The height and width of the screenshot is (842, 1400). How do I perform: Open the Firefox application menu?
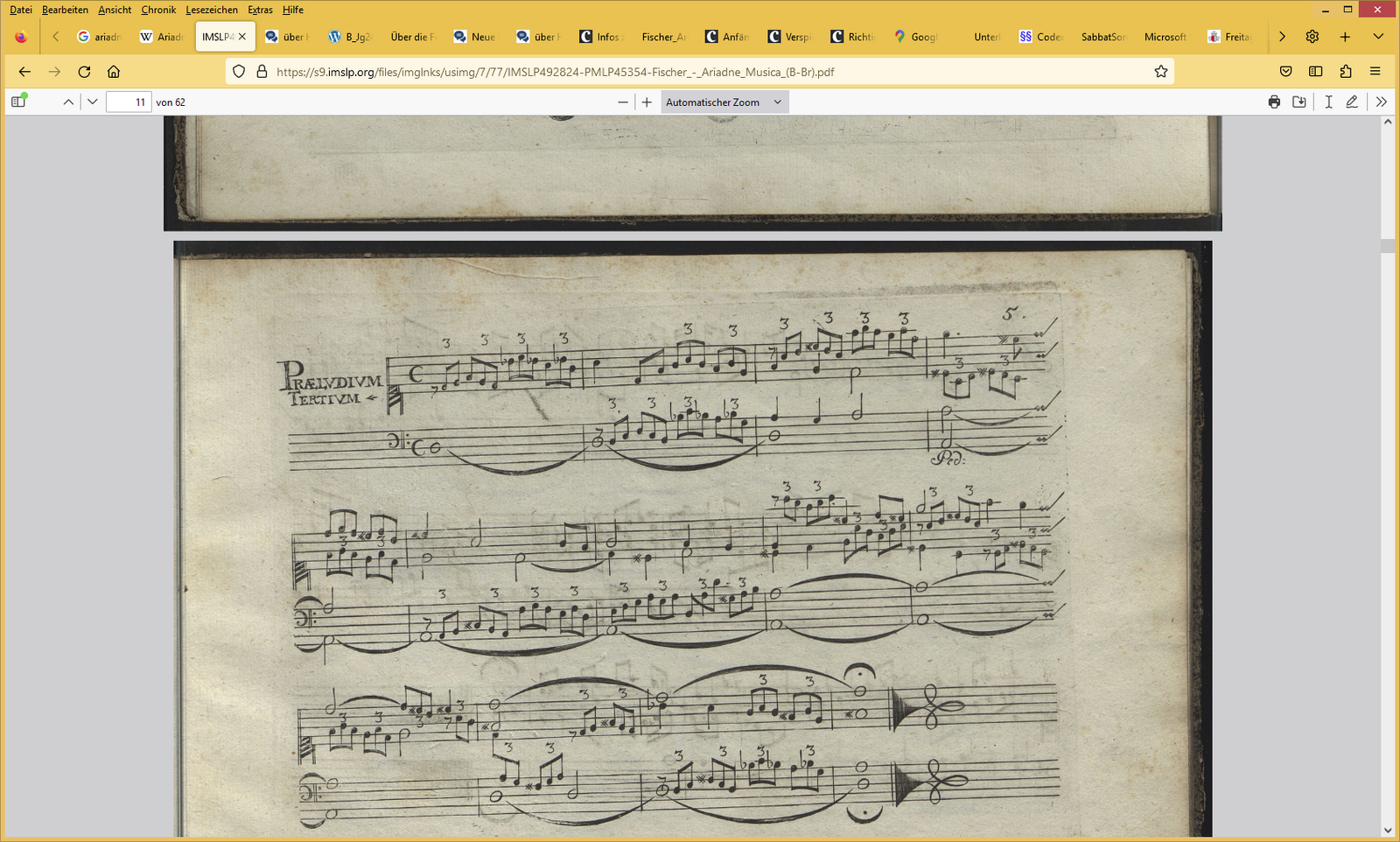tap(1375, 72)
